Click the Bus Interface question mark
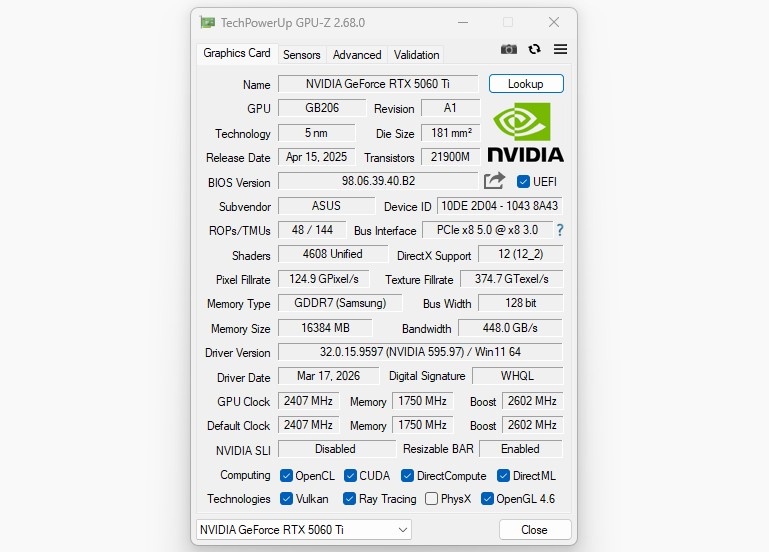This screenshot has width=769, height=552. 560,230
